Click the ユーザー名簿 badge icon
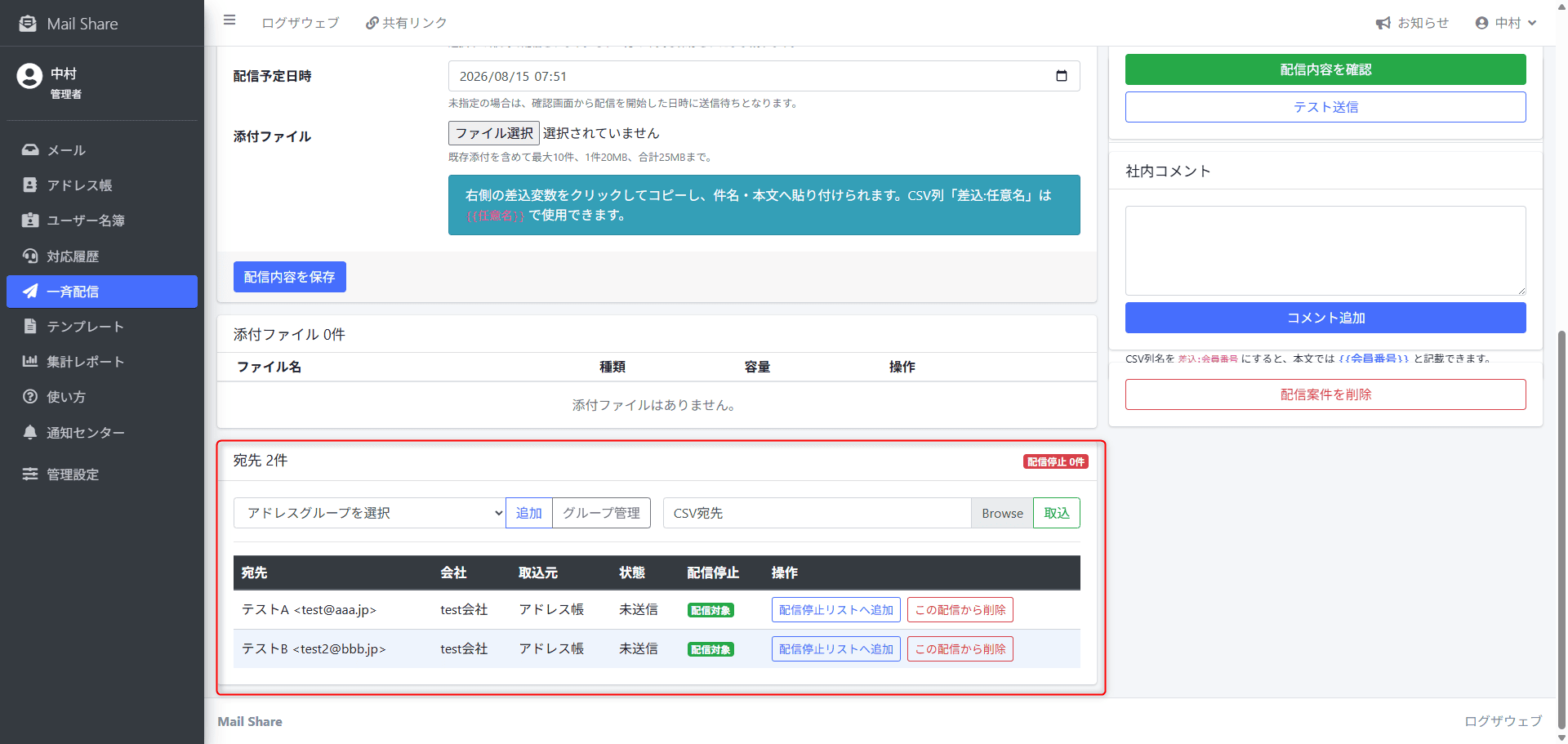The height and width of the screenshot is (744, 1568). tap(30, 220)
